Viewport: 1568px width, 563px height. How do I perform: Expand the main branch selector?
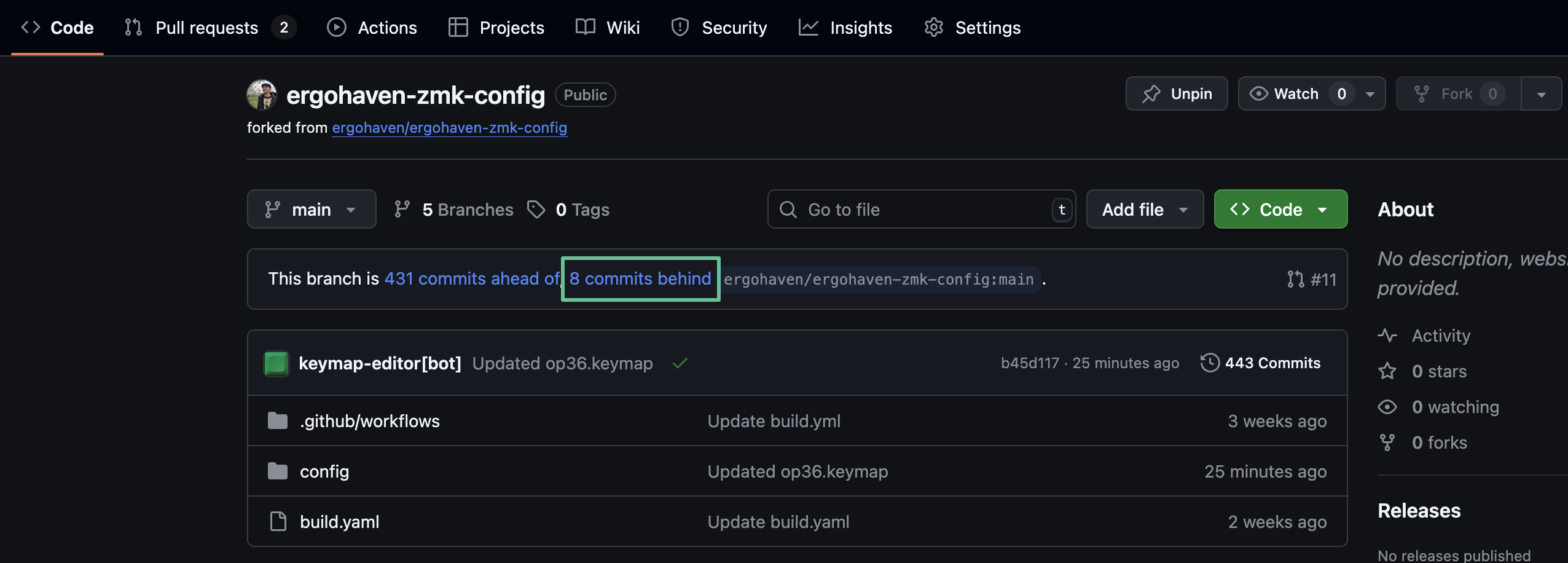point(311,210)
